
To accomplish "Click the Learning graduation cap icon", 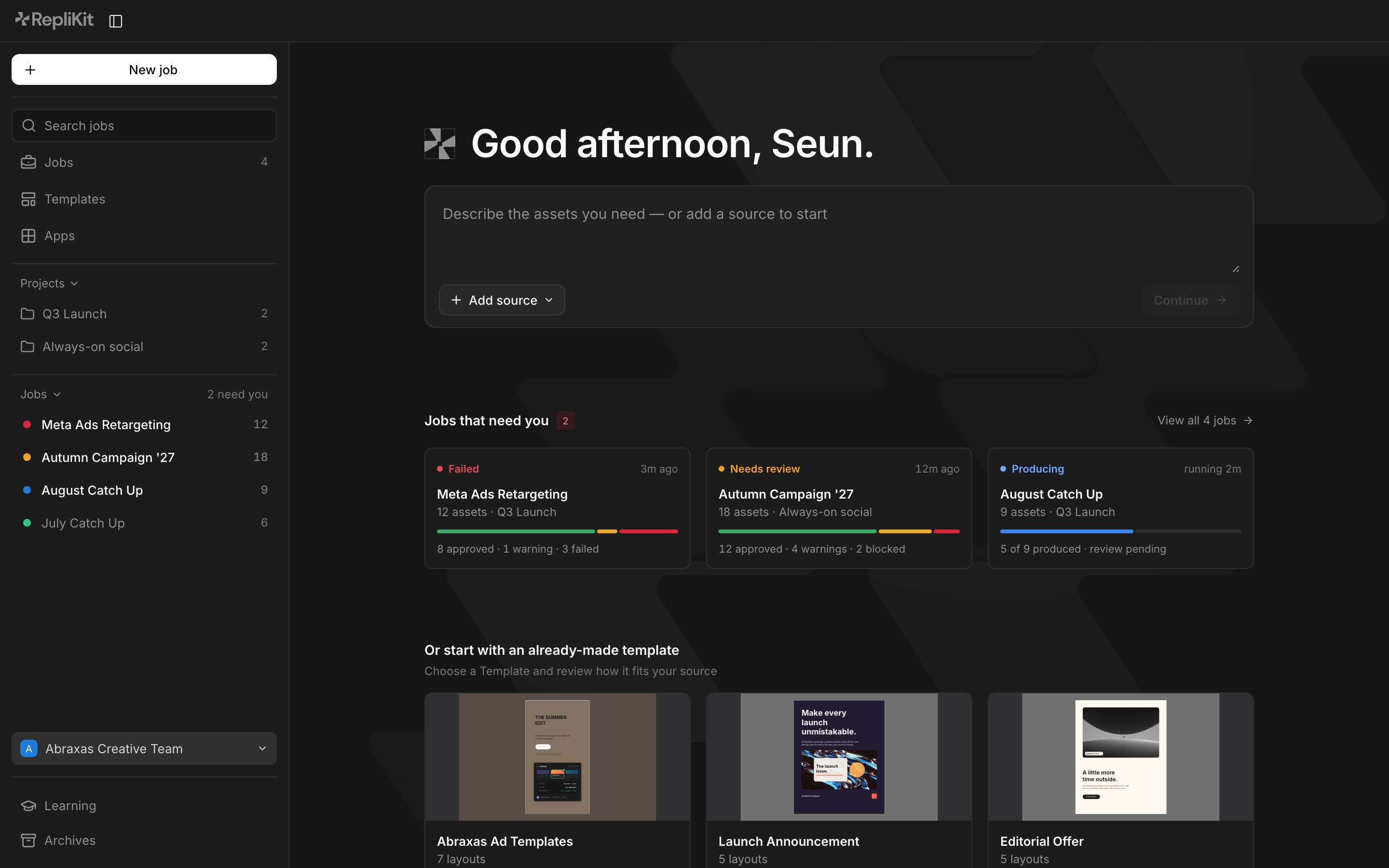I will [28, 805].
